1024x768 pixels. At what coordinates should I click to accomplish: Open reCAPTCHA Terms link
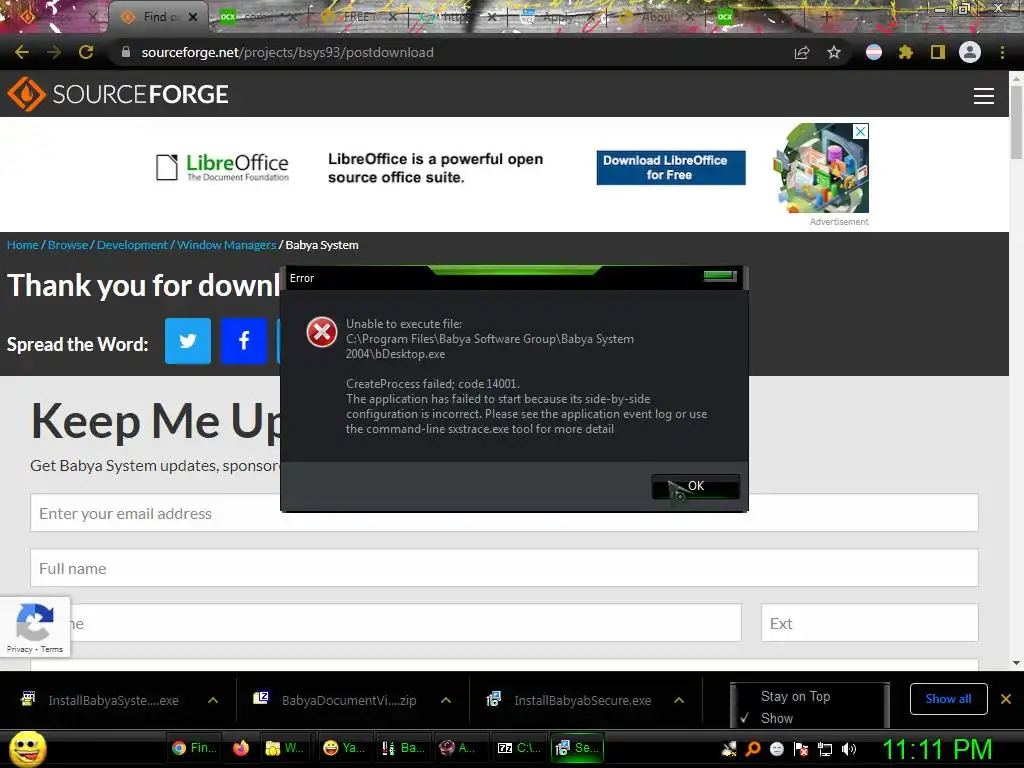52,649
